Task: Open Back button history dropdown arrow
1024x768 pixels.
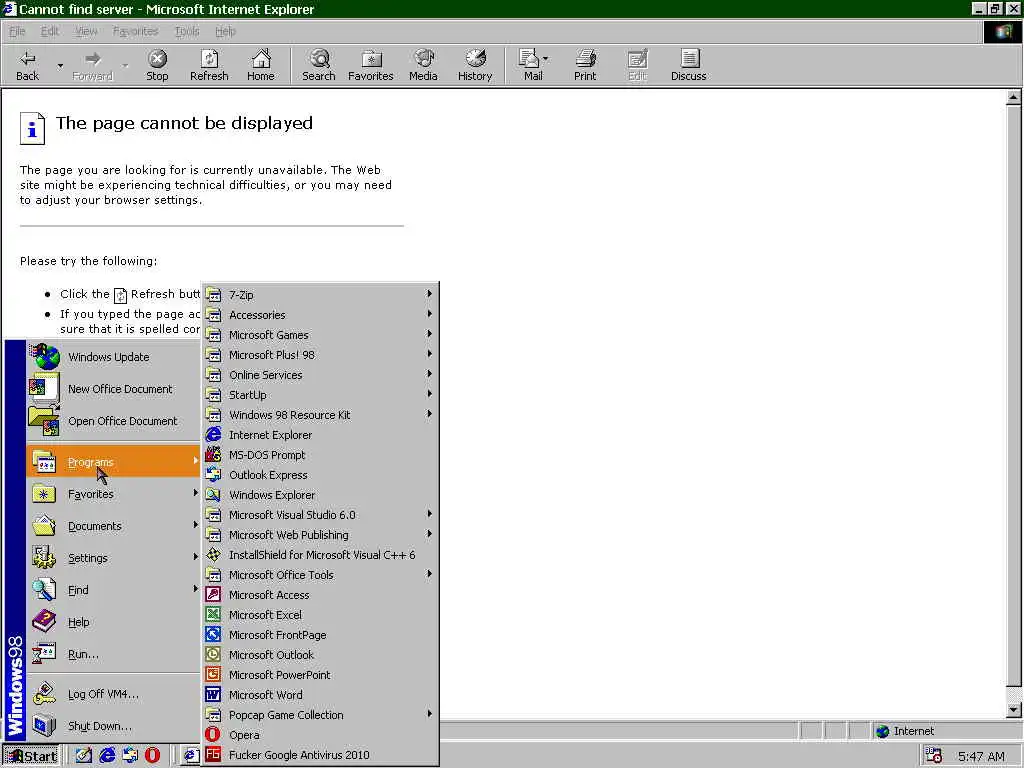Action: [60, 65]
